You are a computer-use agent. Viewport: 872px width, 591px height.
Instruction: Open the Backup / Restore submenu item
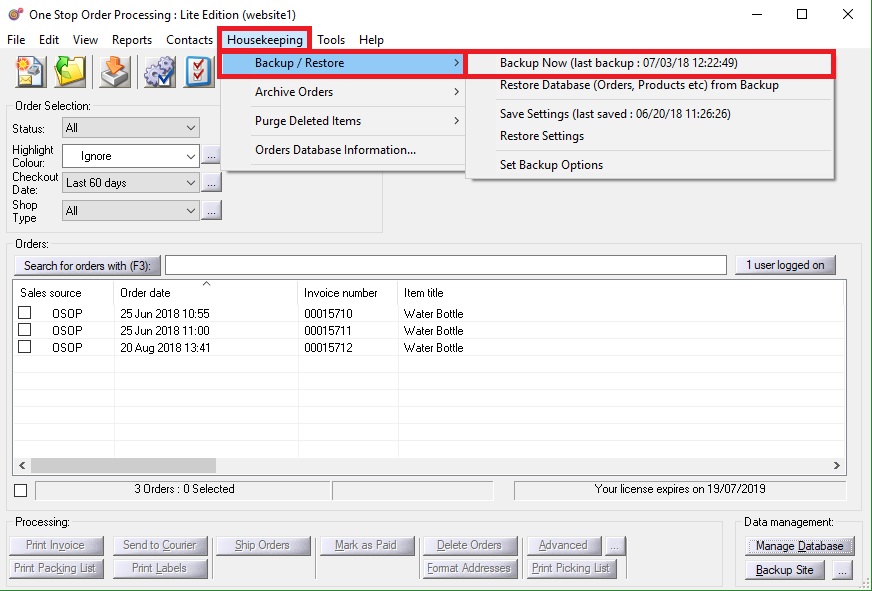343,63
